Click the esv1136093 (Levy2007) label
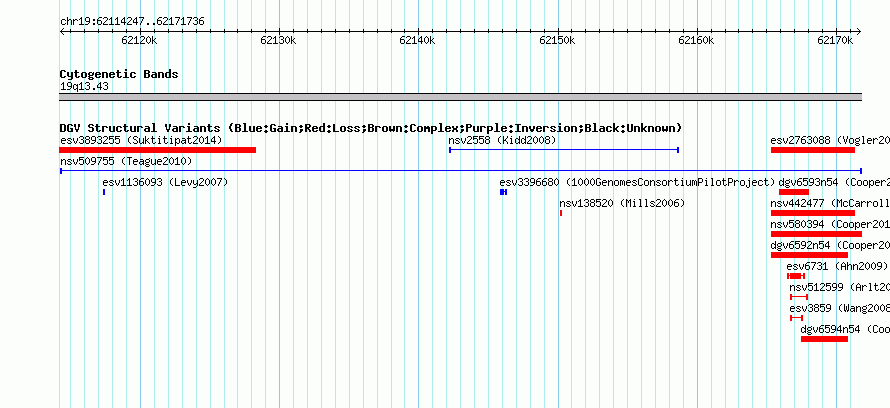The width and height of the screenshot is (890, 408). pos(165,183)
